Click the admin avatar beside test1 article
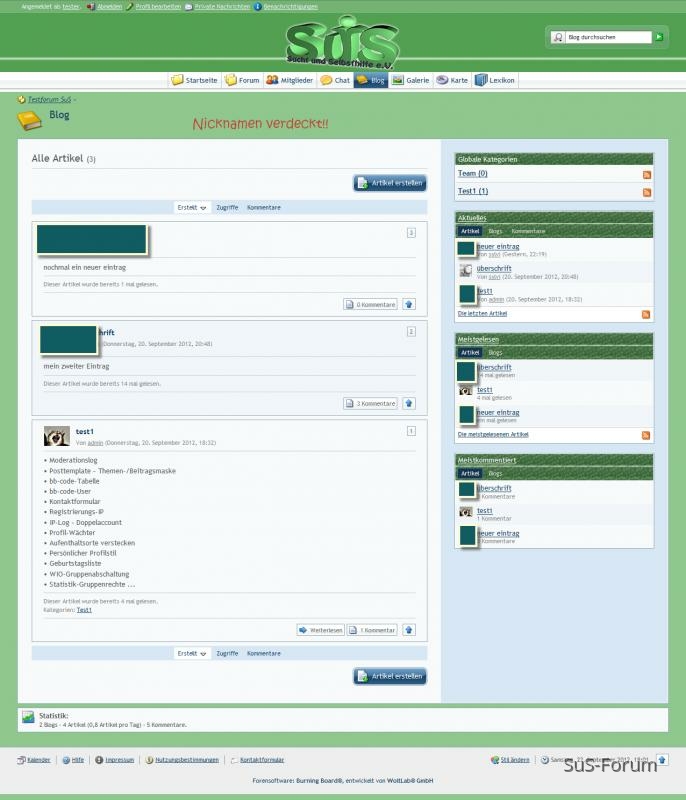 (x=57, y=436)
